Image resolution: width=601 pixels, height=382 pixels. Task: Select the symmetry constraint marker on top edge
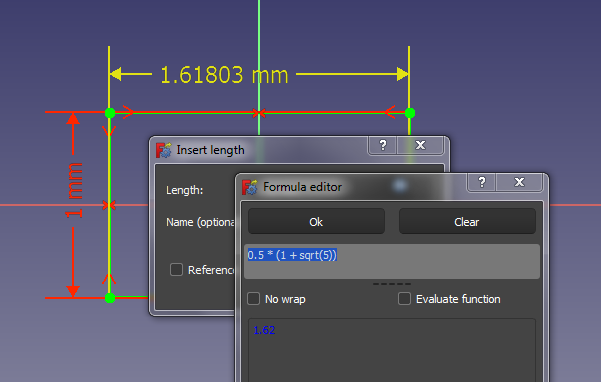pos(259,113)
